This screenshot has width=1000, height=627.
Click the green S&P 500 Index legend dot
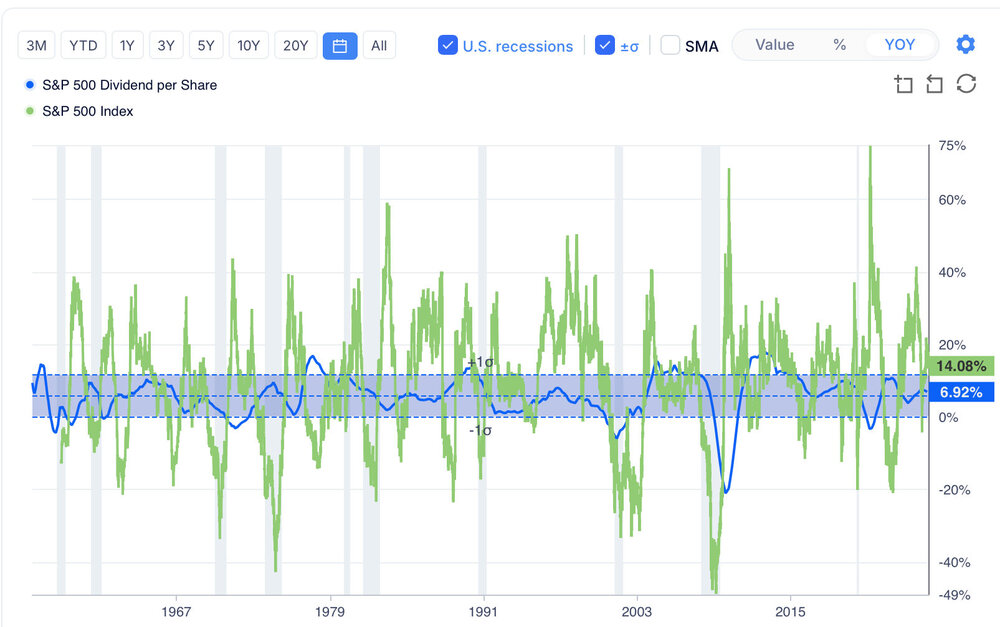coord(30,111)
